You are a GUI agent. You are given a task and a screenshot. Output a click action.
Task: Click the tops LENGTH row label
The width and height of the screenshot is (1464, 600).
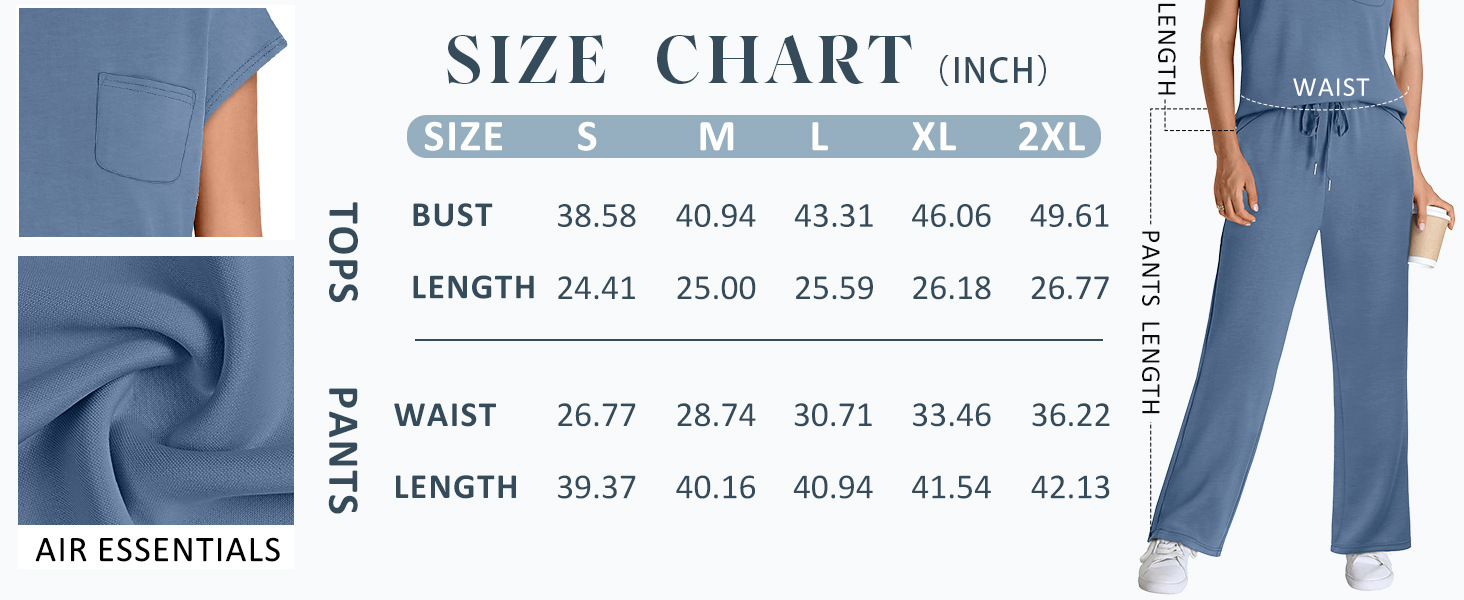click(474, 288)
